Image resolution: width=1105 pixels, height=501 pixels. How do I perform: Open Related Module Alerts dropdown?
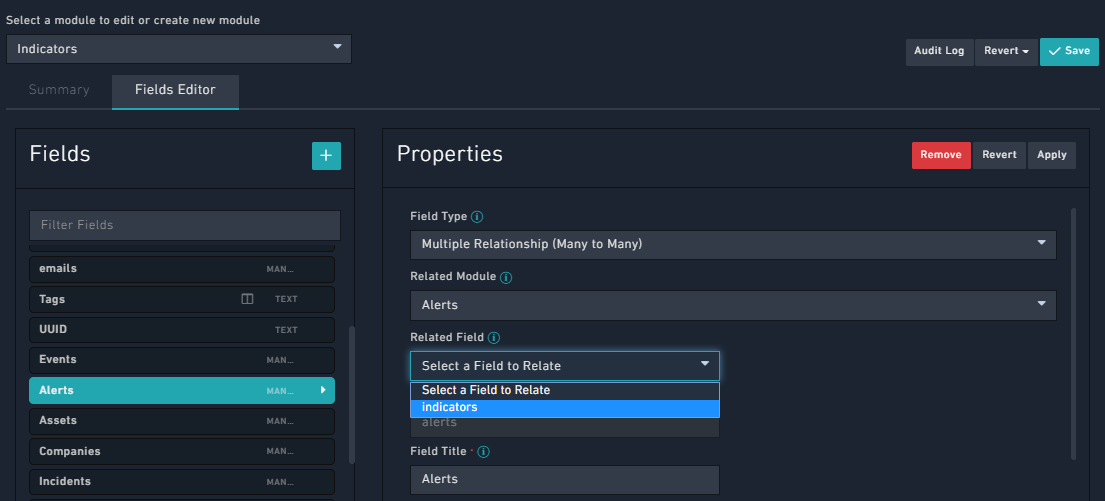tap(733, 305)
